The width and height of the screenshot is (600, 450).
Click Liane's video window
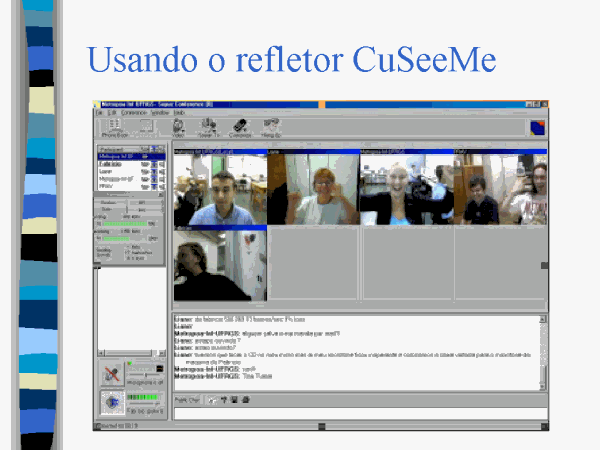pyautogui.click(x=313, y=189)
